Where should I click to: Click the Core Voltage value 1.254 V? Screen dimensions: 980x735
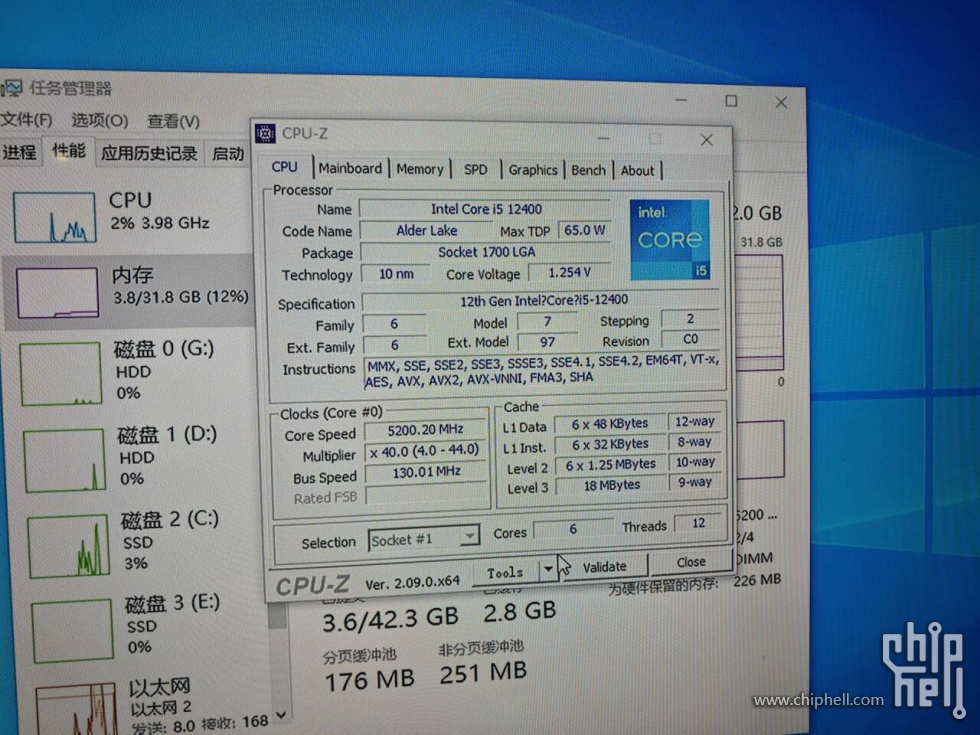tap(569, 272)
